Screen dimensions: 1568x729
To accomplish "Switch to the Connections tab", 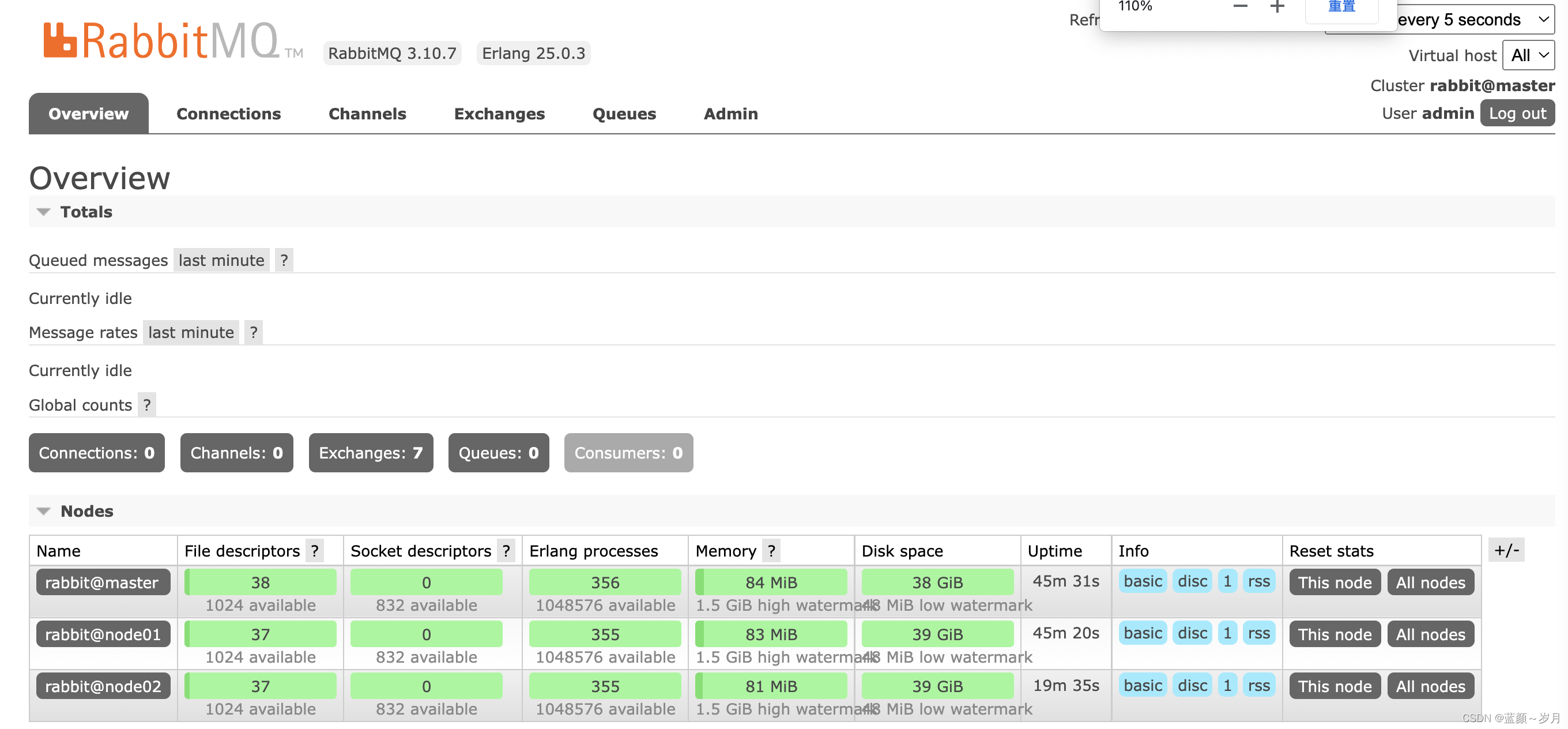I will click(x=228, y=113).
